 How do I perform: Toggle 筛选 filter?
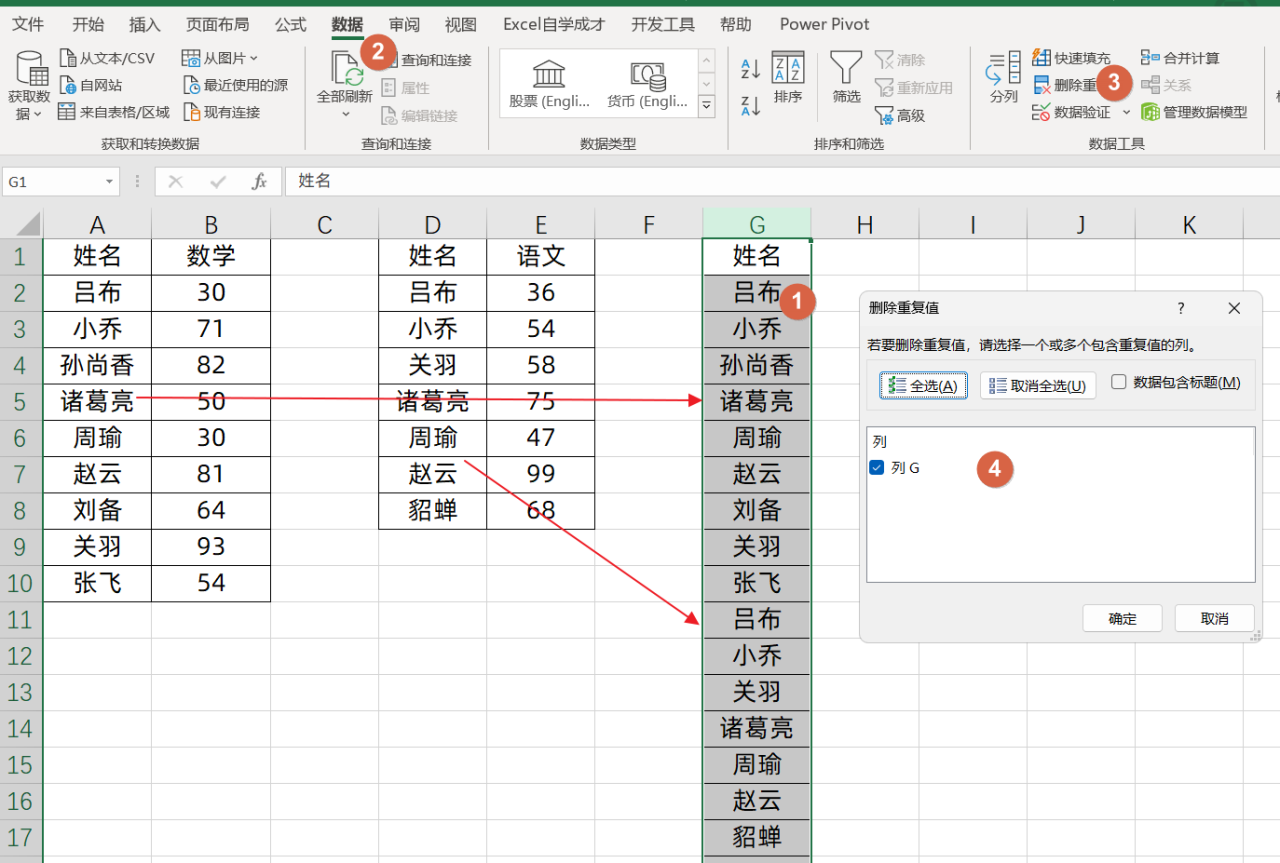coord(846,78)
